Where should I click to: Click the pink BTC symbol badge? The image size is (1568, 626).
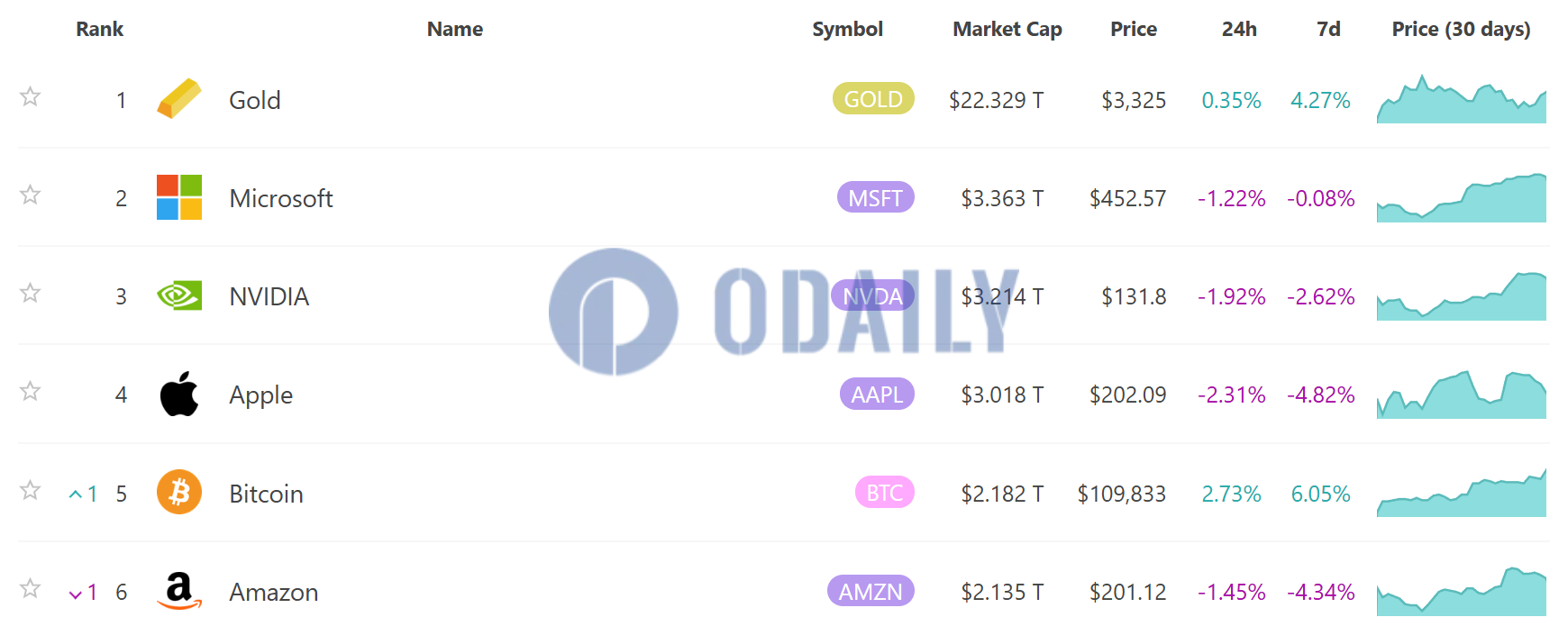[x=884, y=493]
